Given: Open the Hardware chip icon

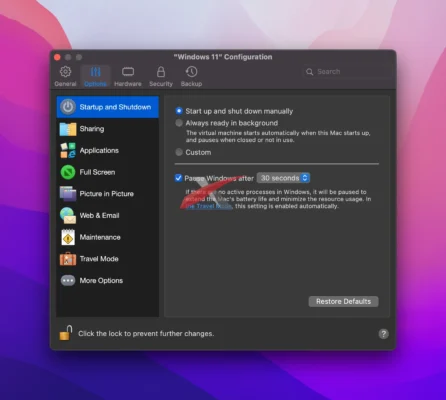Looking at the screenshot, I should point(128,72).
